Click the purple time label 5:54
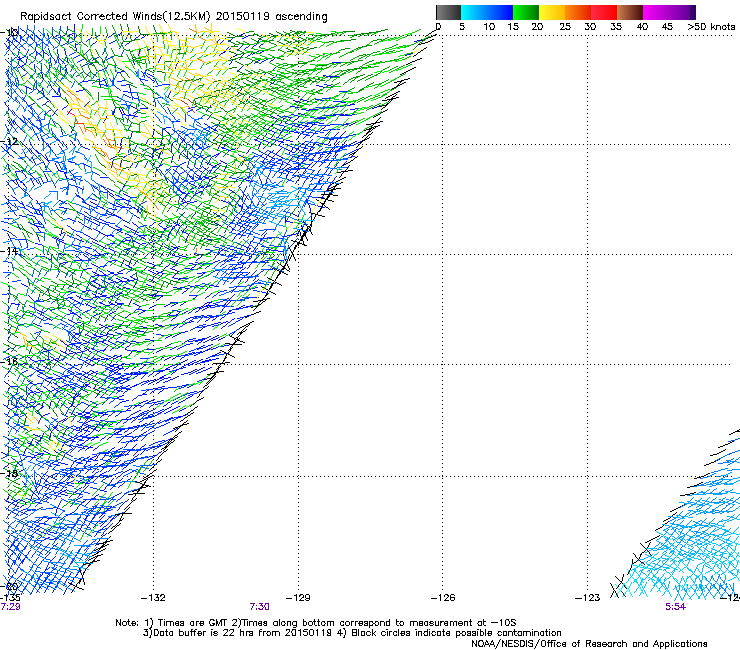Viewport: 740px width, 650px height. click(675, 607)
